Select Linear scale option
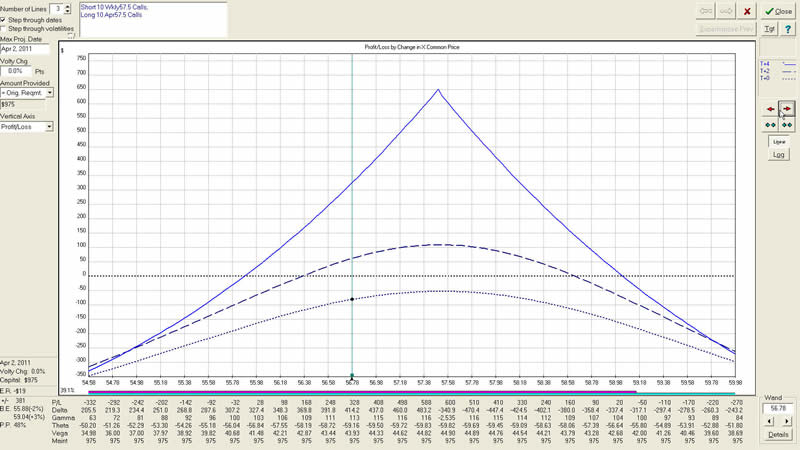The image size is (800, 450). tap(777, 143)
